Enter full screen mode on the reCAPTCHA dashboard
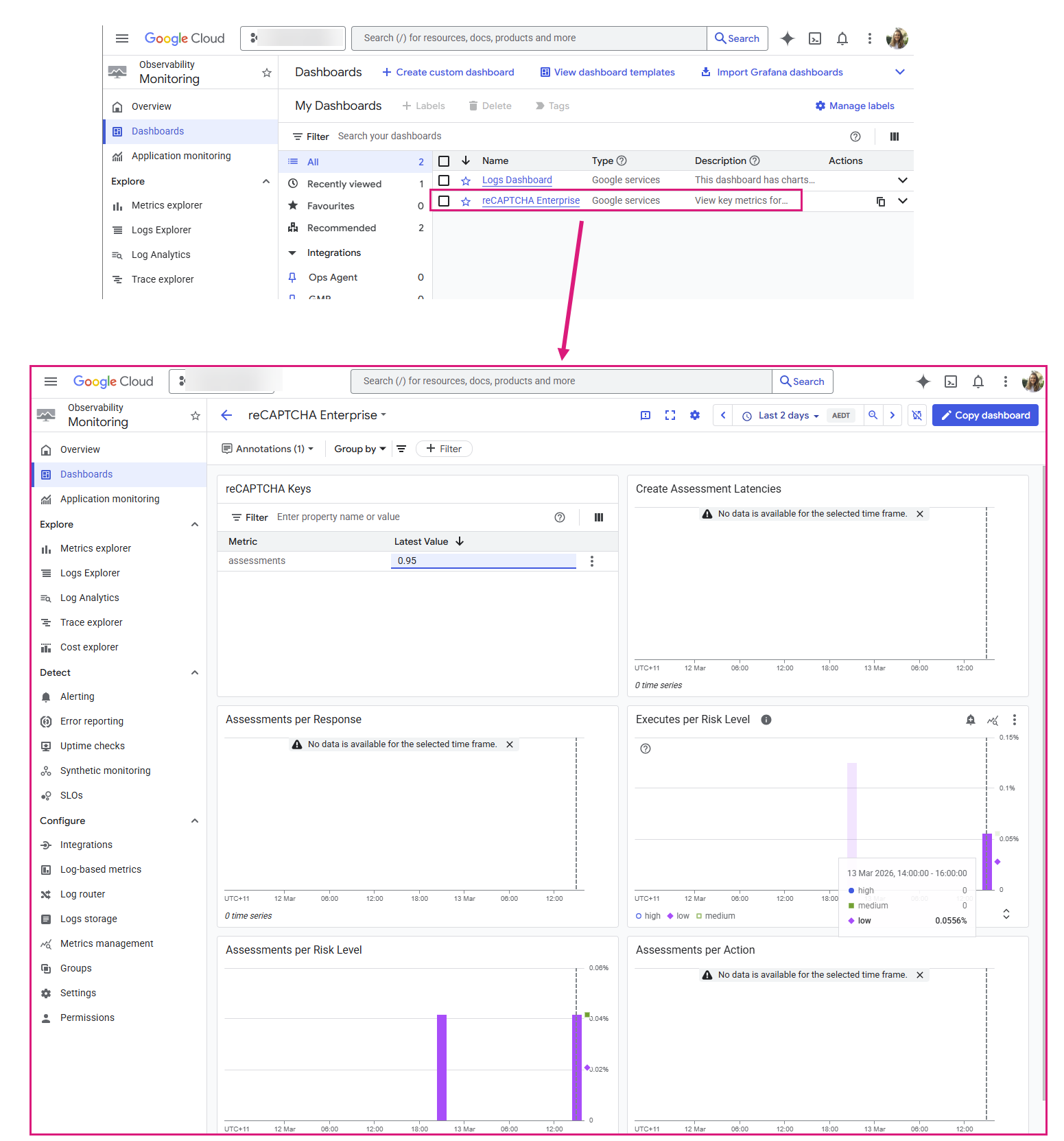 (x=670, y=415)
